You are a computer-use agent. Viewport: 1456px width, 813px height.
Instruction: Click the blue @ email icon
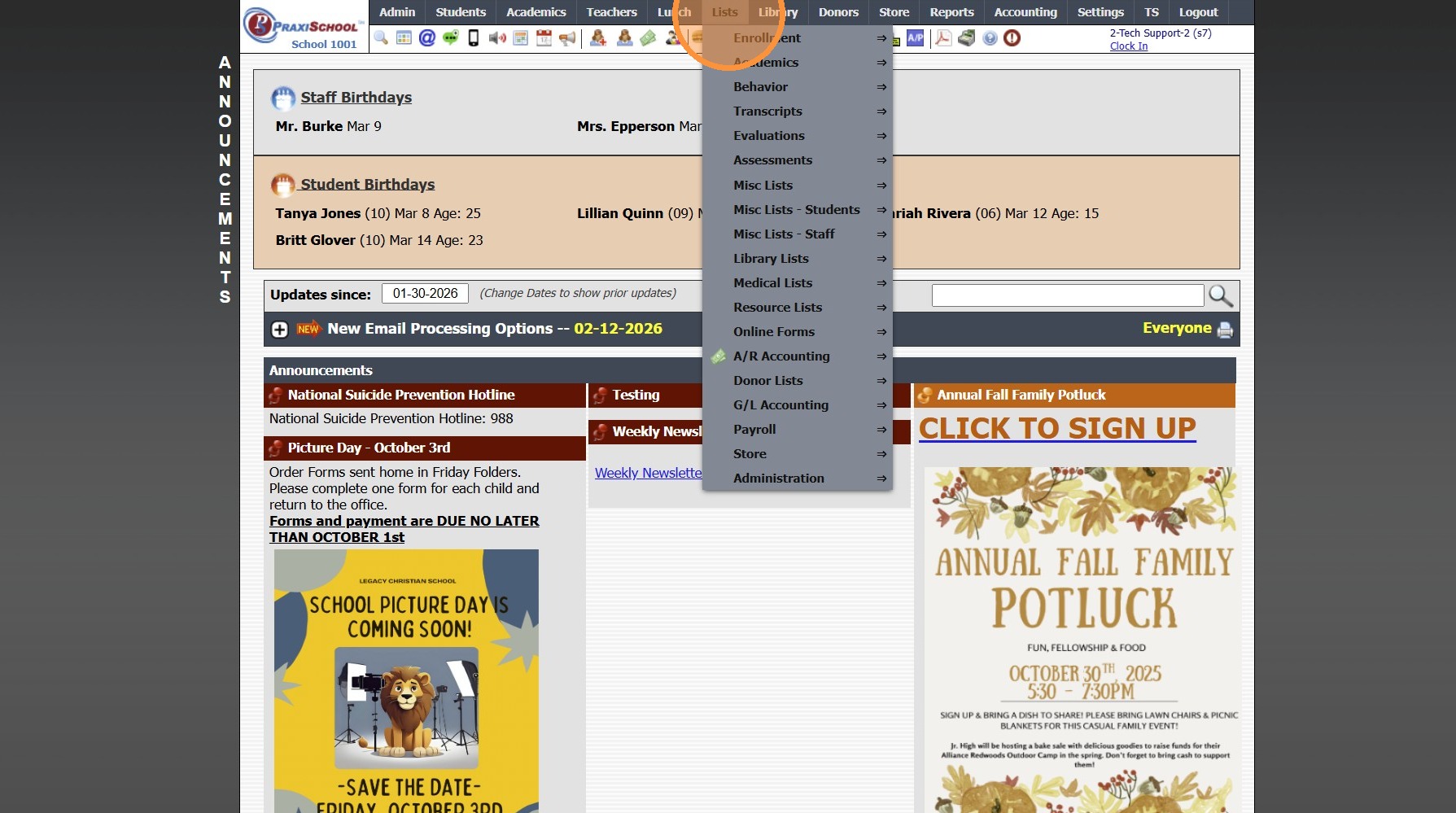point(427,38)
